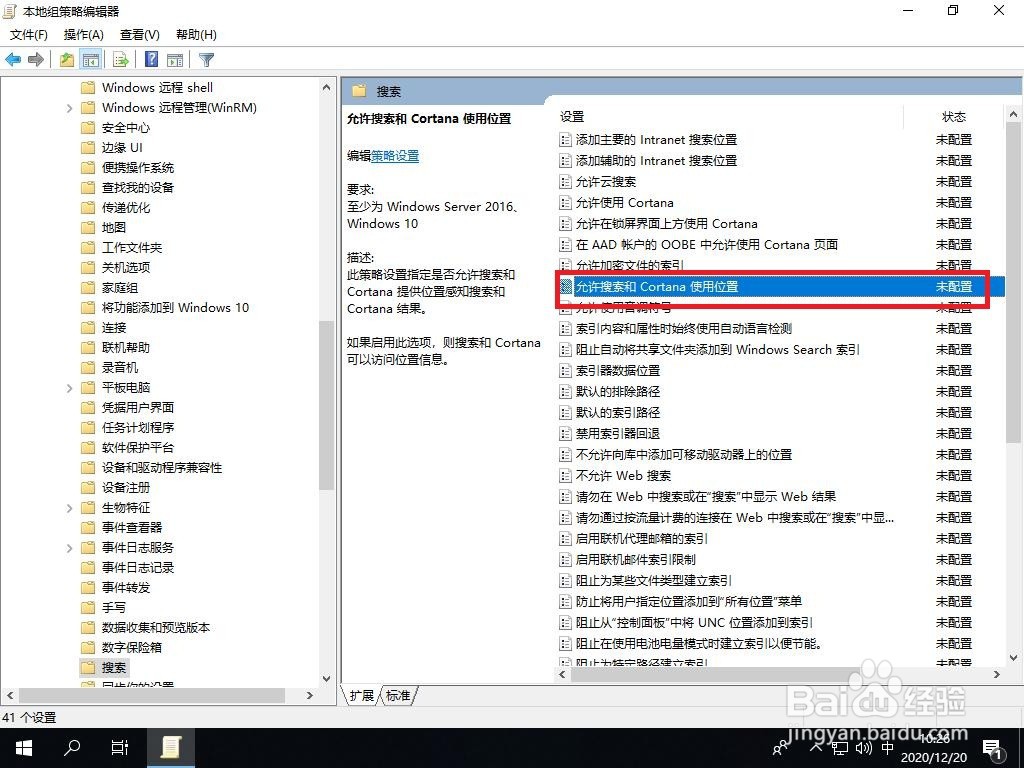
Task: Click the Up one level folder icon
Action: tap(67, 60)
